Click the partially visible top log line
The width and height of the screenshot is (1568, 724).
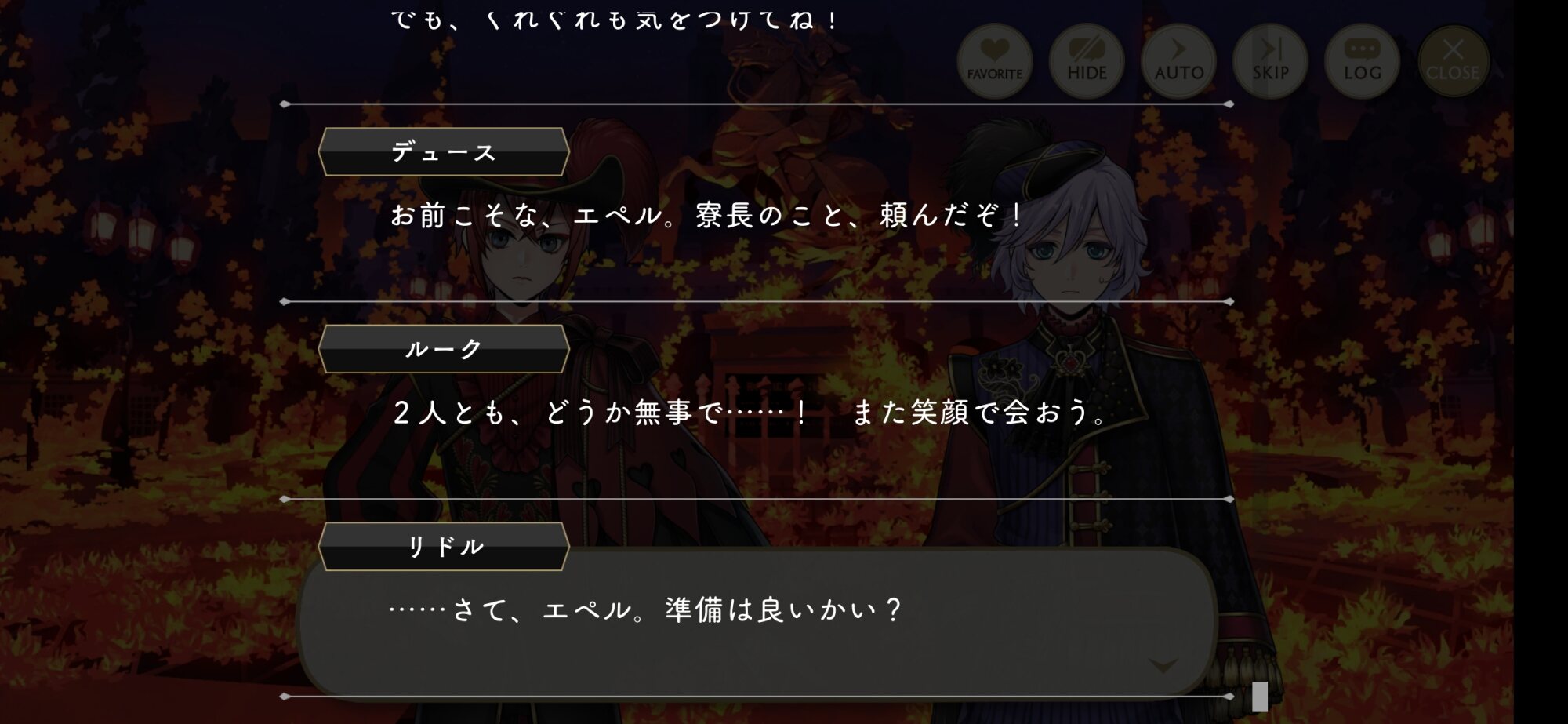click(x=614, y=19)
